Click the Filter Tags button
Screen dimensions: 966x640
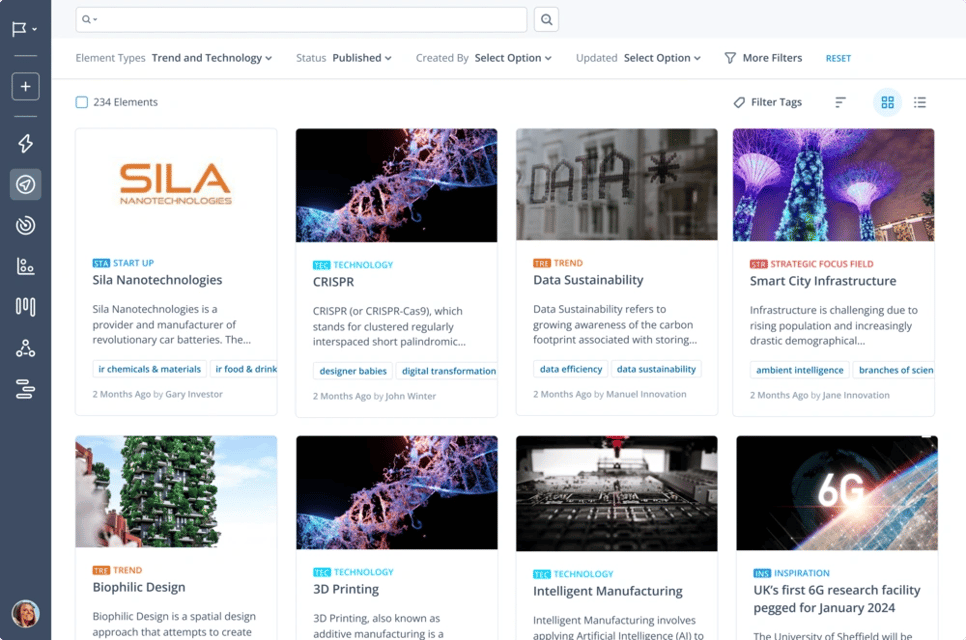pyautogui.click(x=768, y=102)
